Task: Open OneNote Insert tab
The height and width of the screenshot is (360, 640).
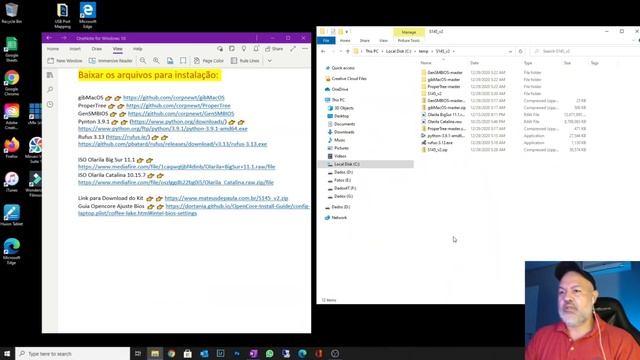Action: point(75,49)
